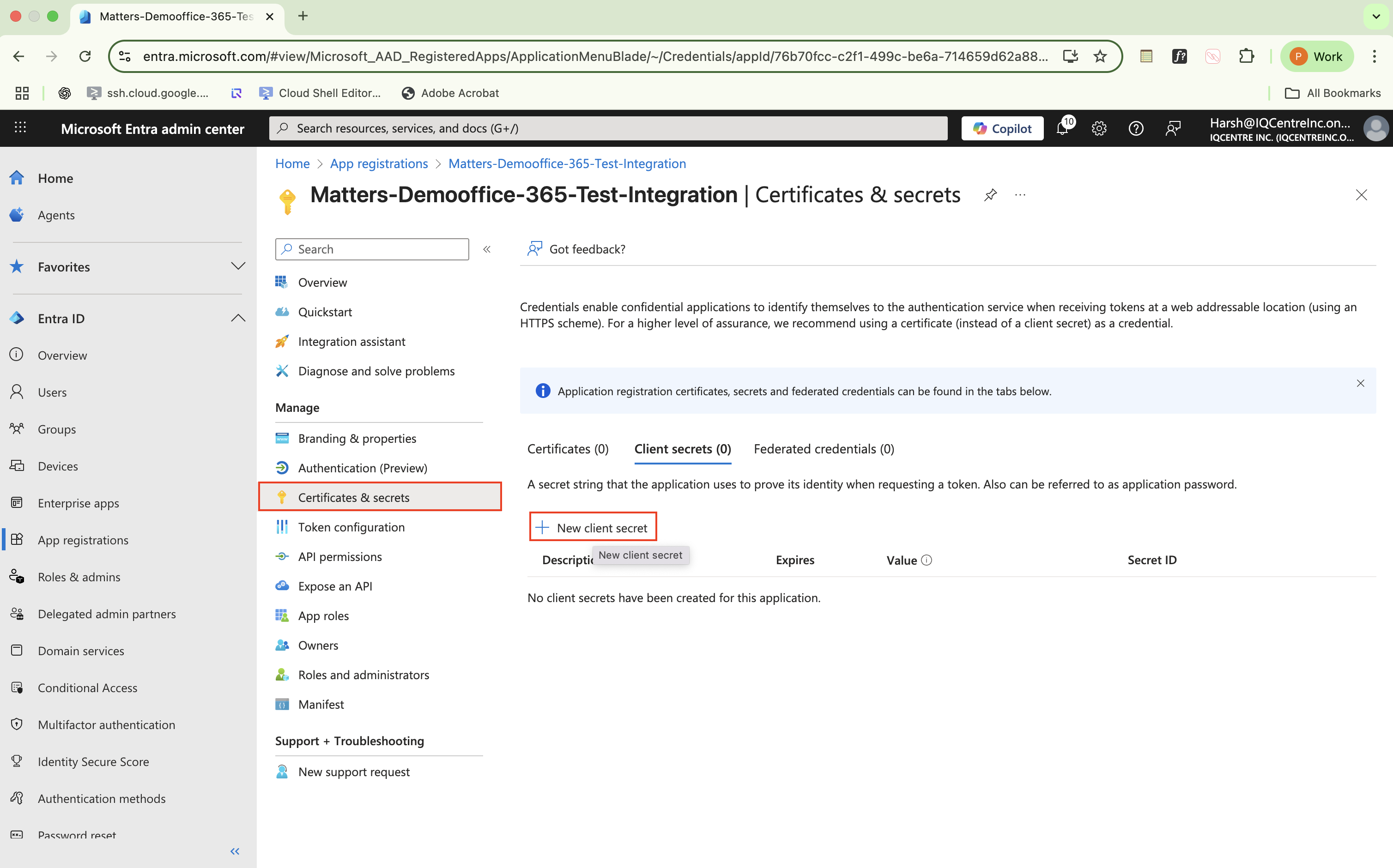Image resolution: width=1393 pixels, height=868 pixels.
Task: Click the app menu Search field
Action: pyautogui.click(x=372, y=249)
